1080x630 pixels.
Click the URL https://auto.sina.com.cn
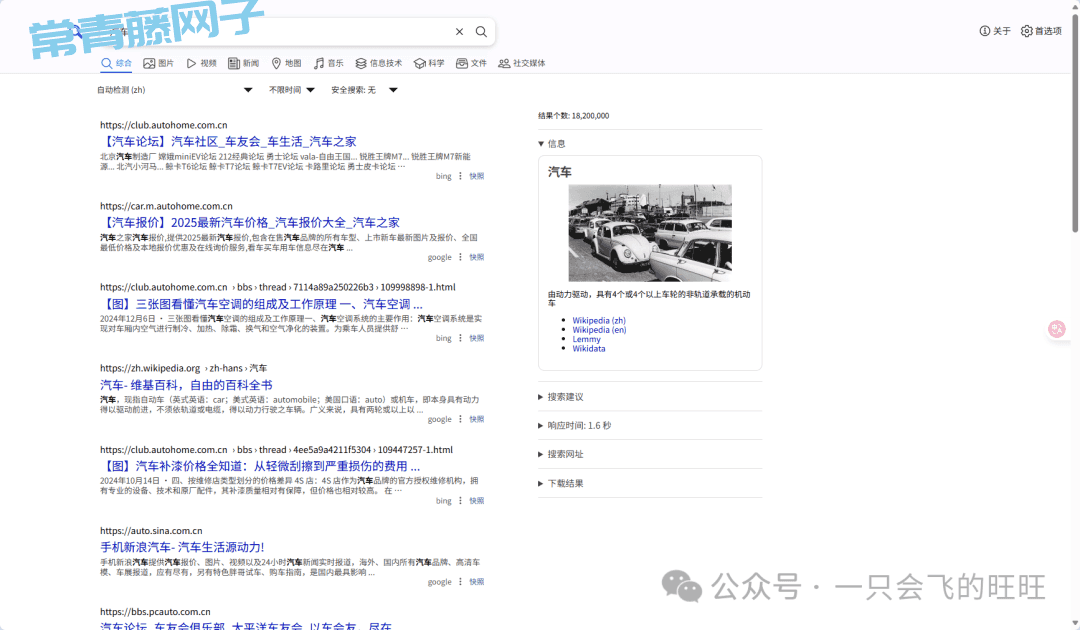coord(151,531)
